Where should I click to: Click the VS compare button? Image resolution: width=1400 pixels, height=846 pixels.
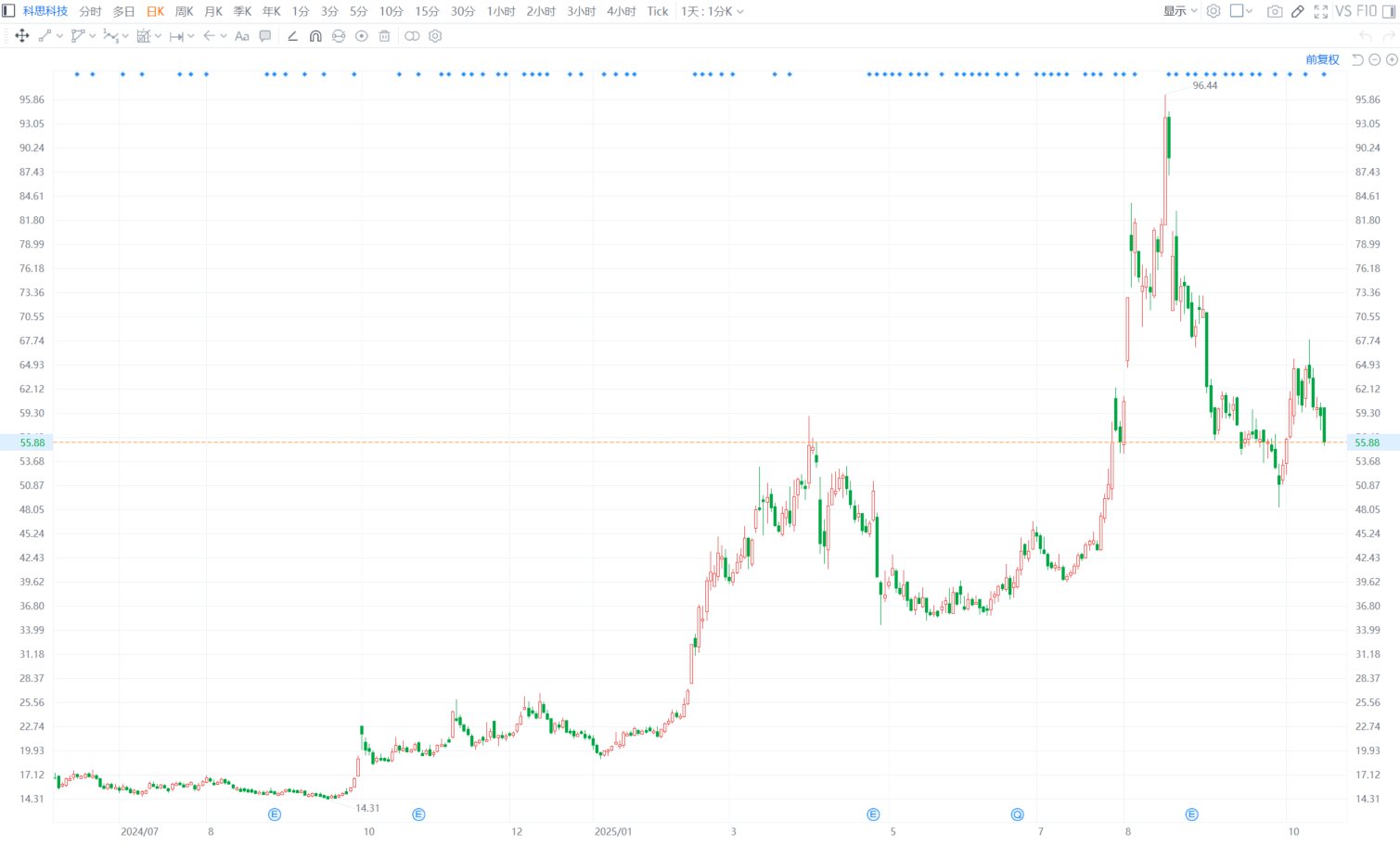1343,11
